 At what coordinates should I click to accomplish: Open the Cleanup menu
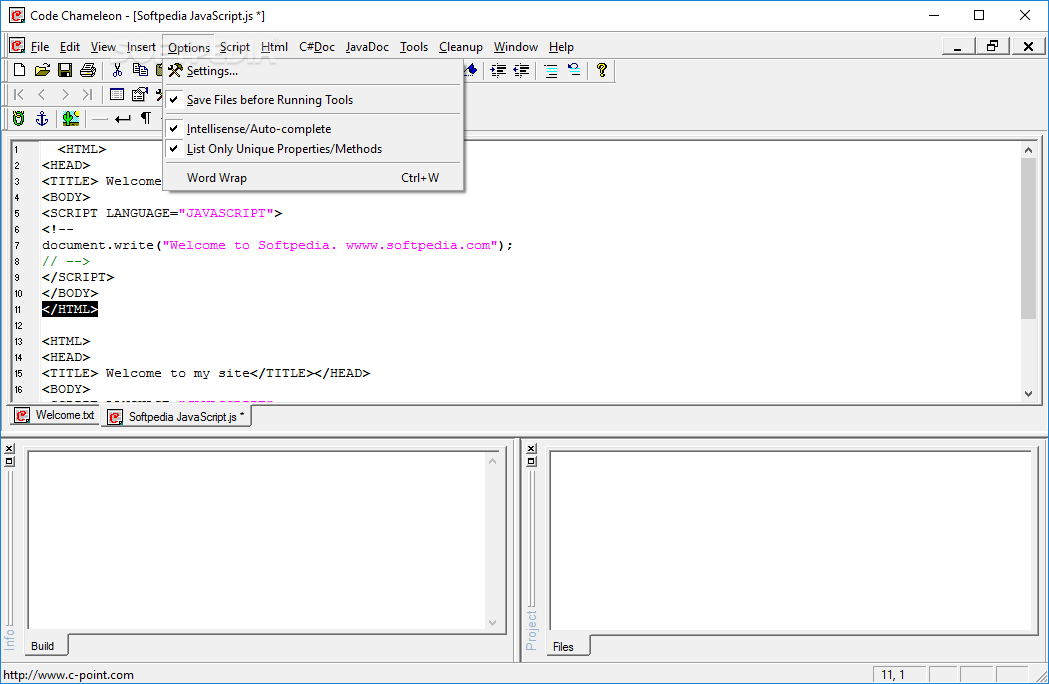click(461, 47)
